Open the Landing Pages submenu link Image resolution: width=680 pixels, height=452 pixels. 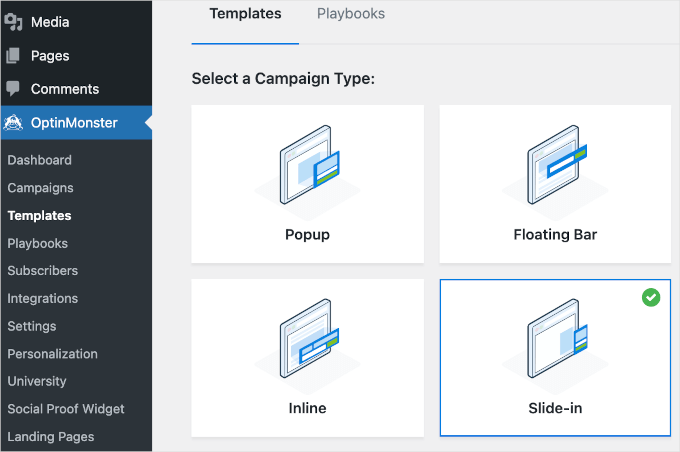51,437
